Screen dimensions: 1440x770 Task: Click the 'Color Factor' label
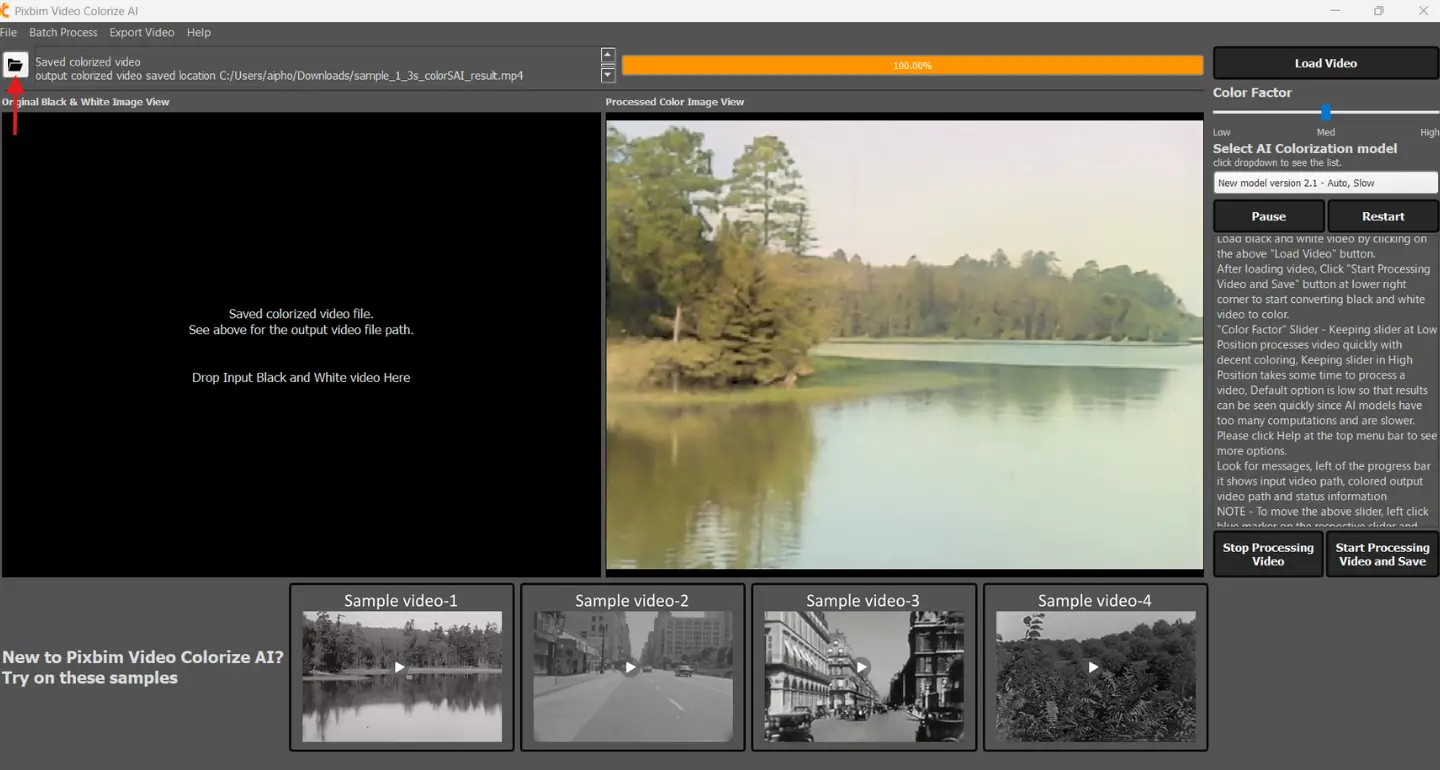tap(1252, 92)
